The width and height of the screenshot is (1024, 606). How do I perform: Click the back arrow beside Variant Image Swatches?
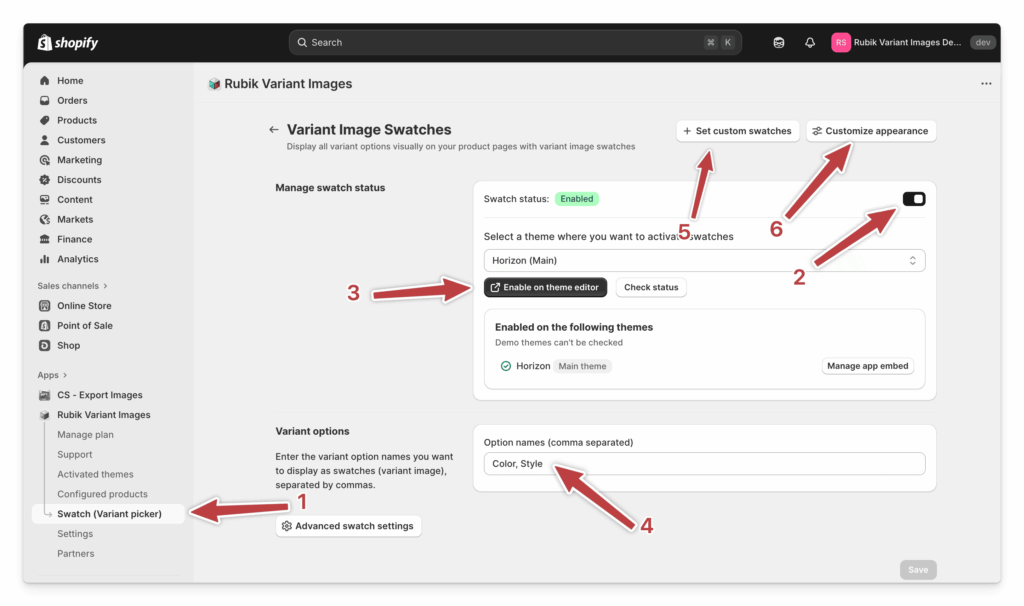[x=274, y=130]
